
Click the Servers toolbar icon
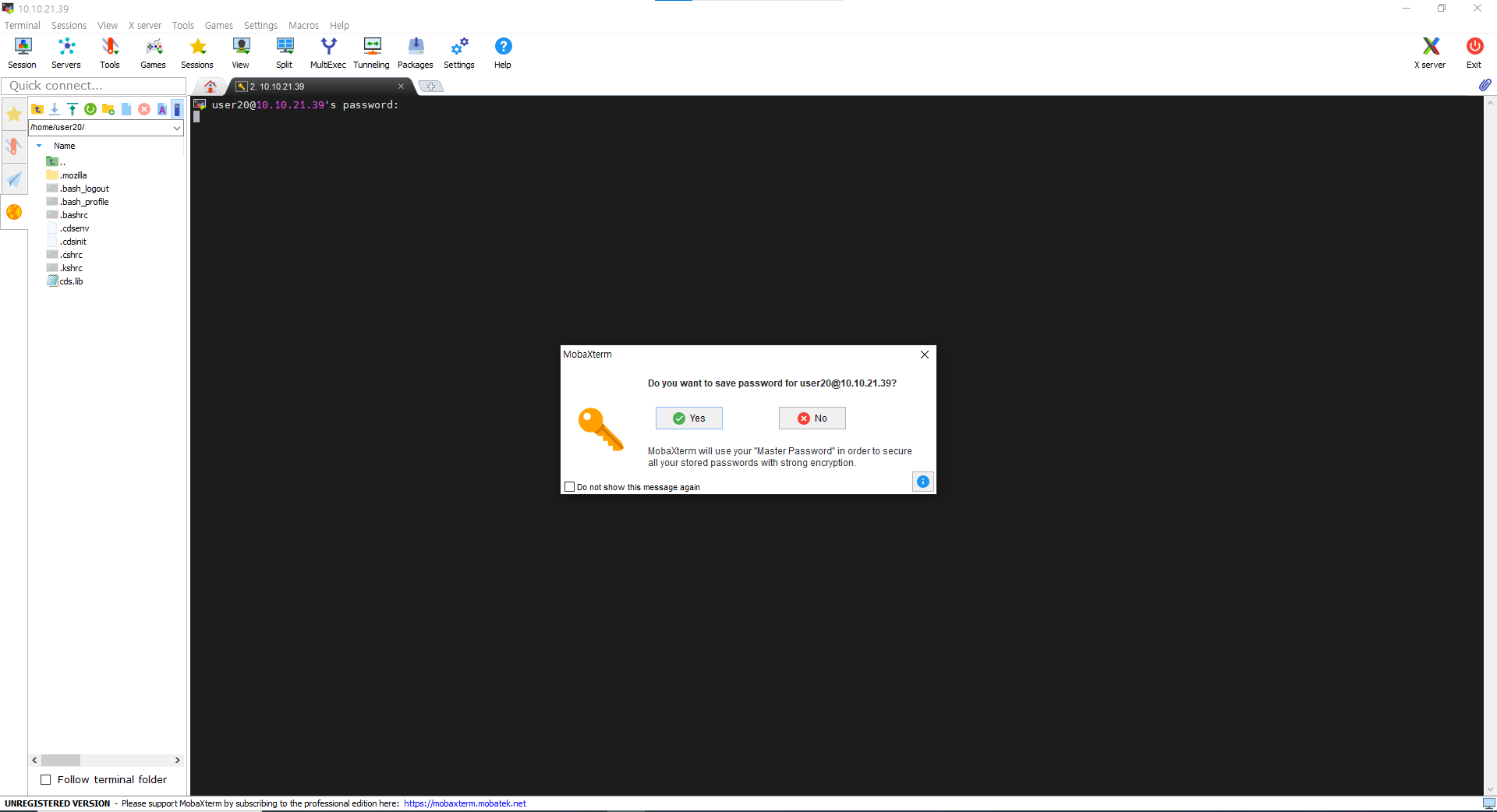click(x=66, y=53)
